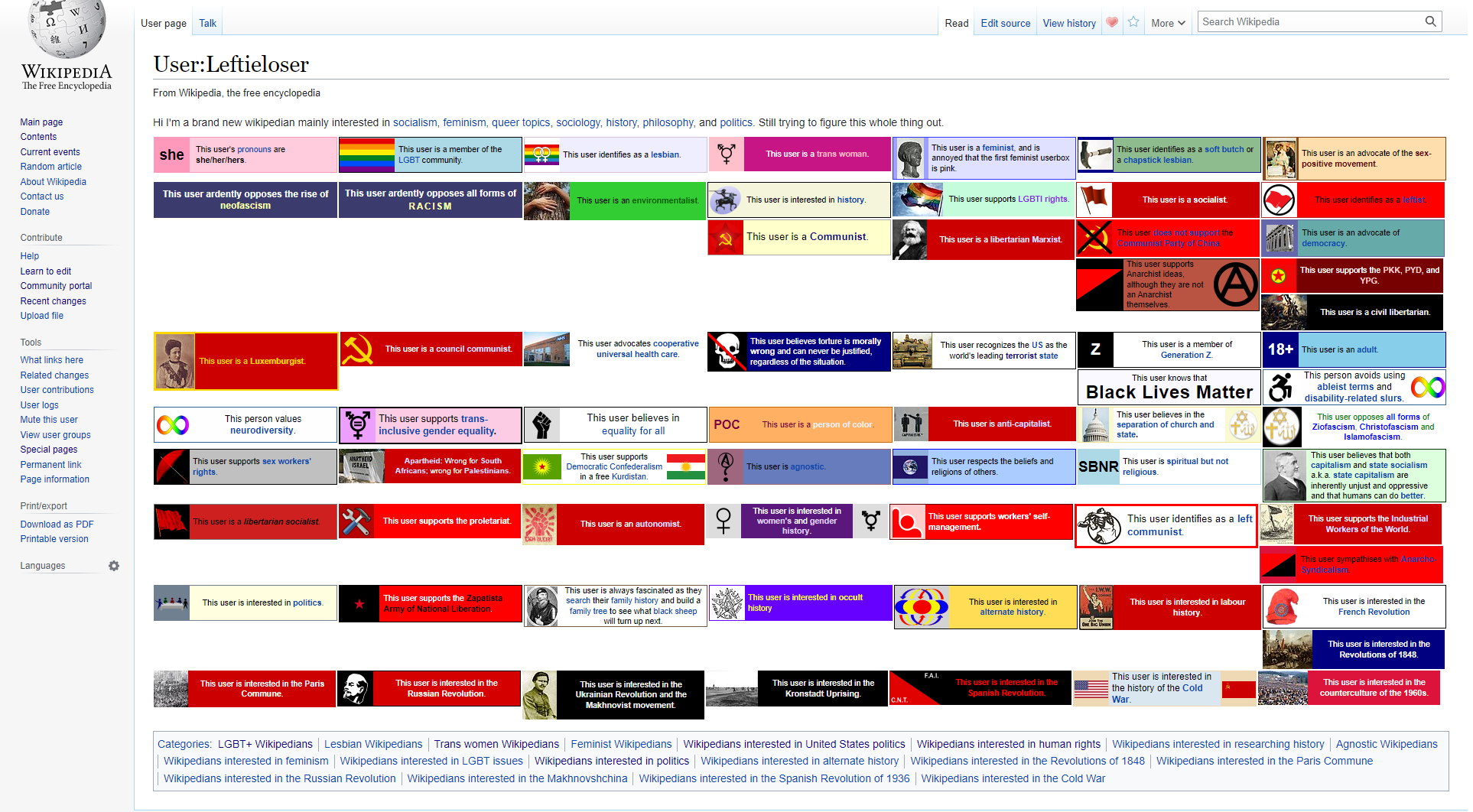The width and height of the screenshot is (1473, 812).
Task: Open Recent changes in sidebar
Action: point(53,300)
